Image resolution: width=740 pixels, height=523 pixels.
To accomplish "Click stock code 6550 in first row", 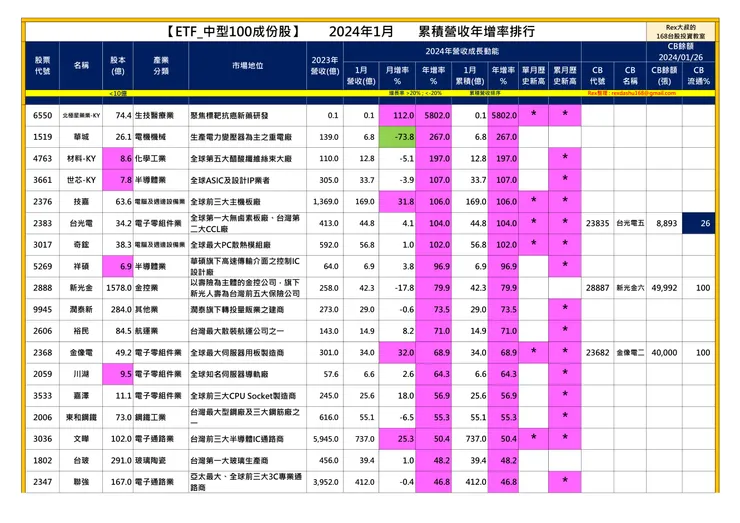I will (42, 115).
